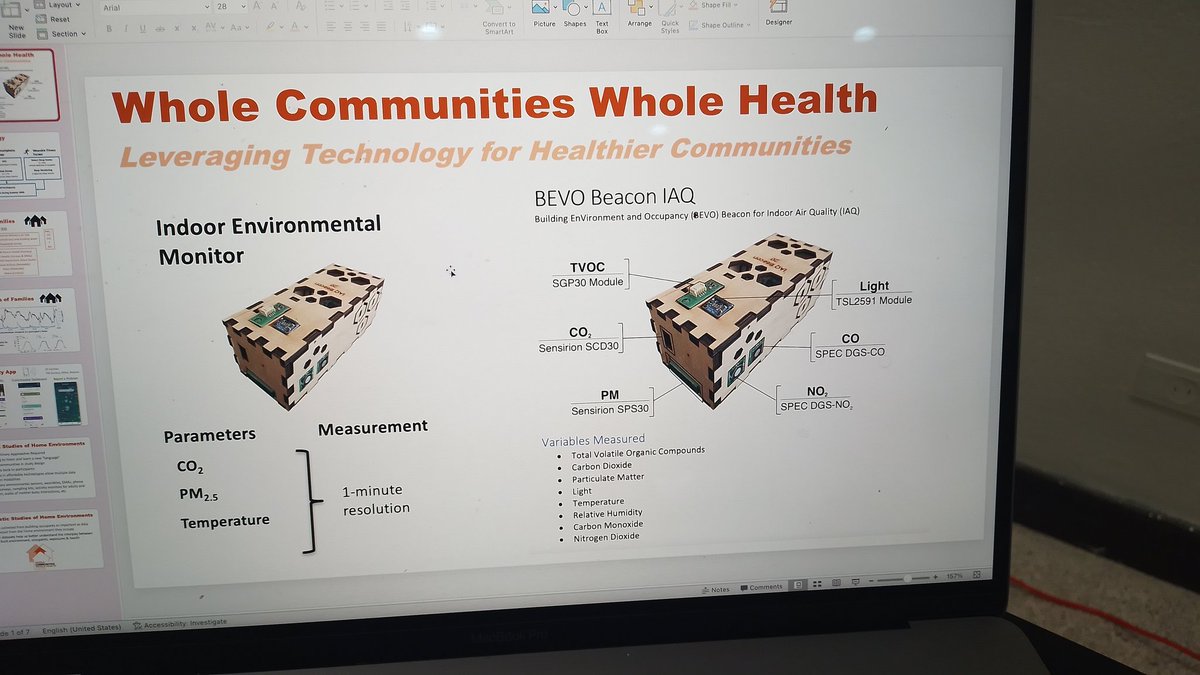
Task: Start the Slide Show
Action: coord(855,582)
